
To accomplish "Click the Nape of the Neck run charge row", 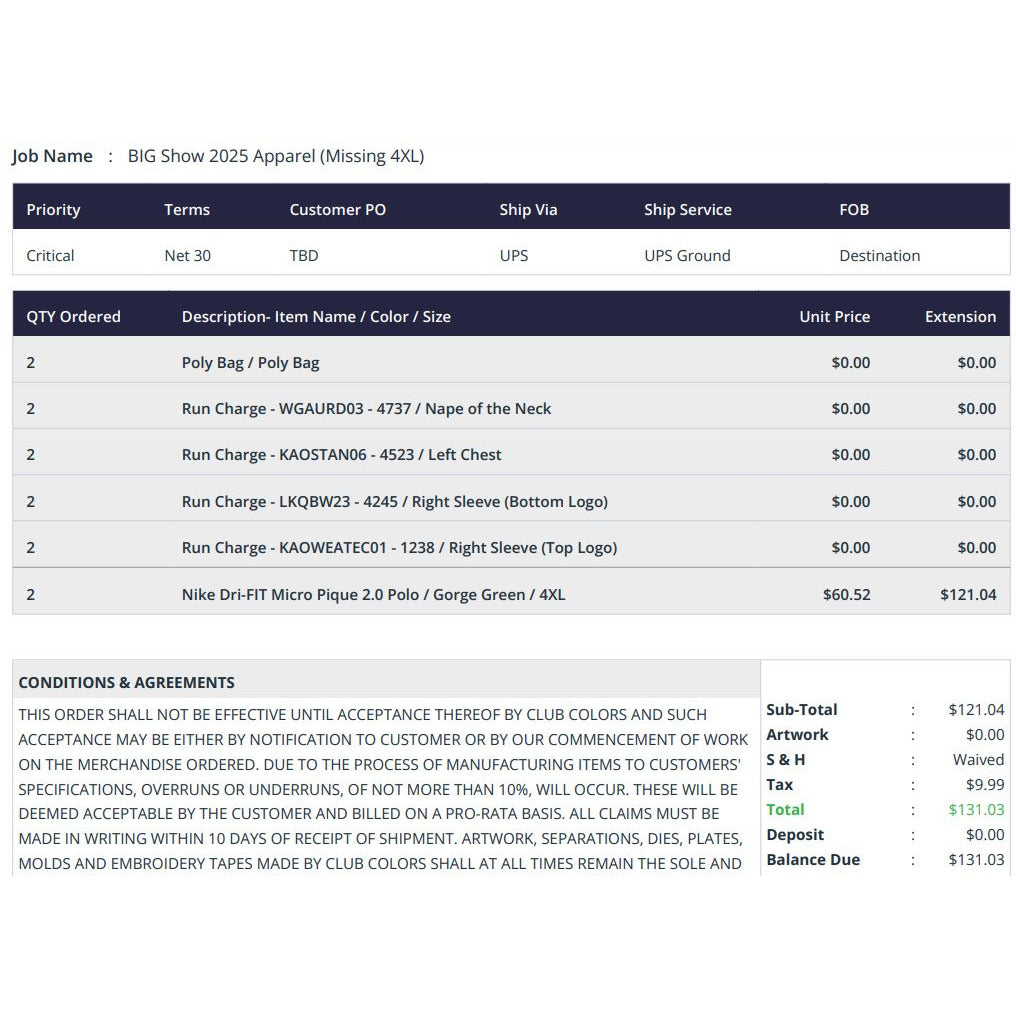I will click(x=511, y=408).
